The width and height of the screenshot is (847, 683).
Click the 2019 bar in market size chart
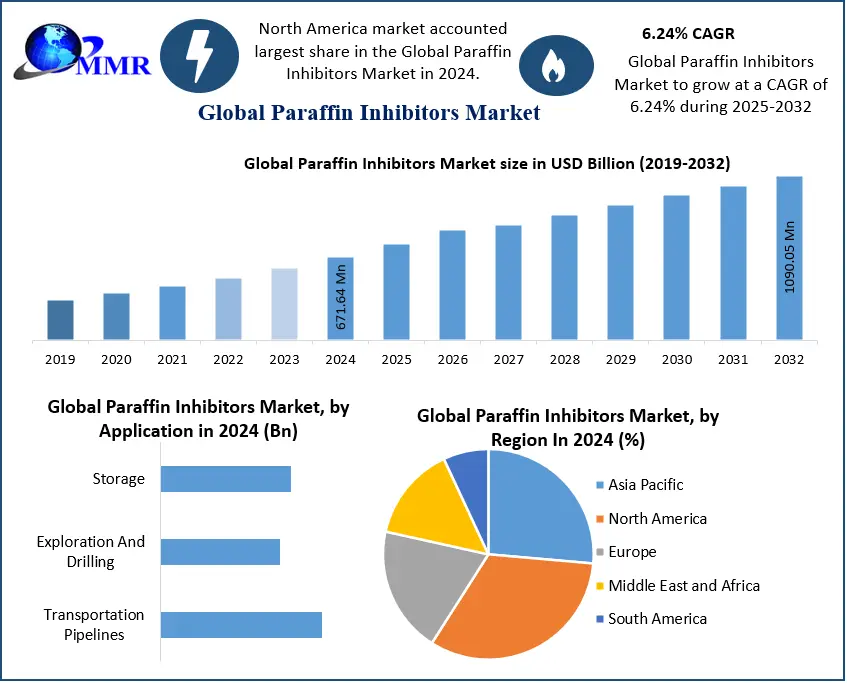pyautogui.click(x=60, y=320)
